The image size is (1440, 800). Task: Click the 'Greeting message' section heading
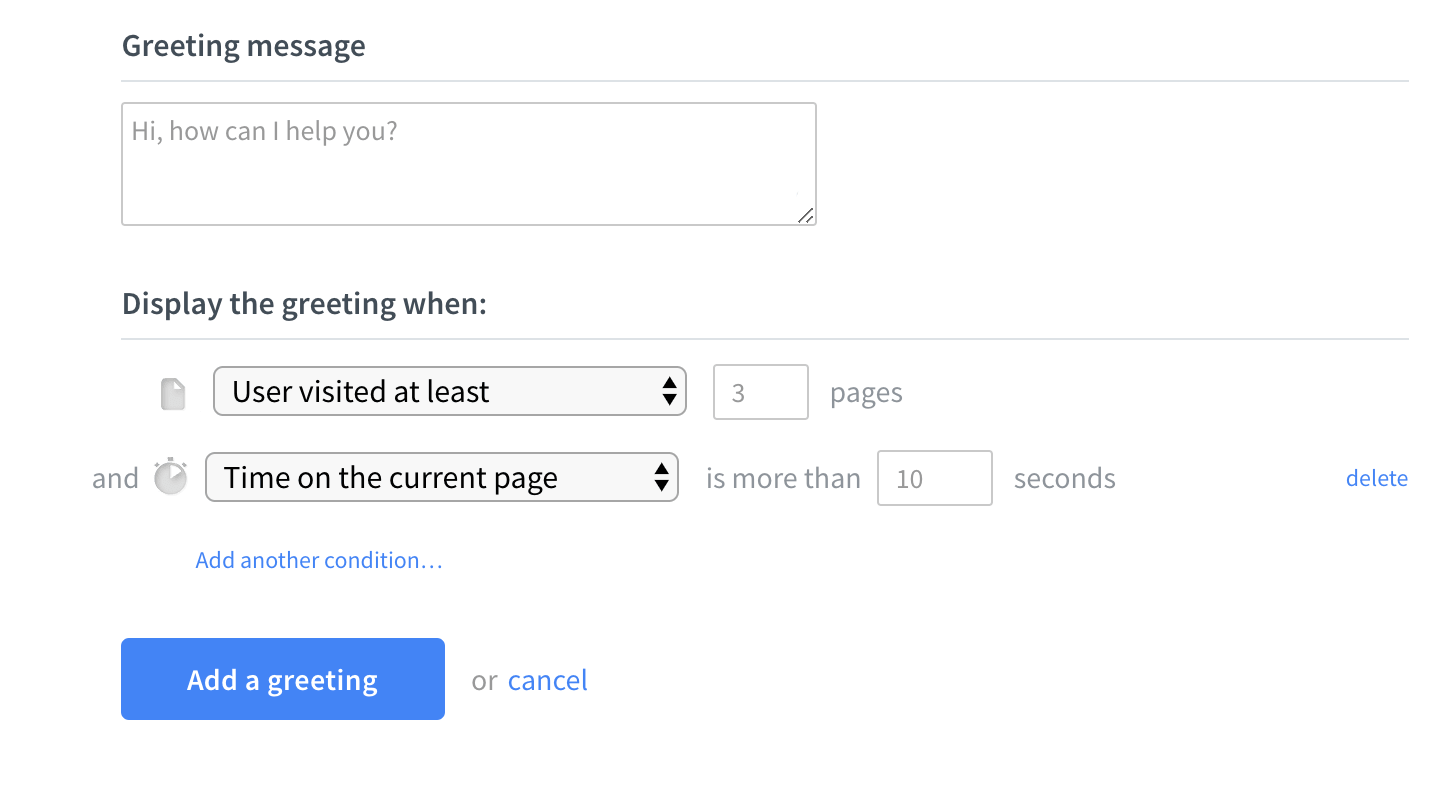pos(243,45)
